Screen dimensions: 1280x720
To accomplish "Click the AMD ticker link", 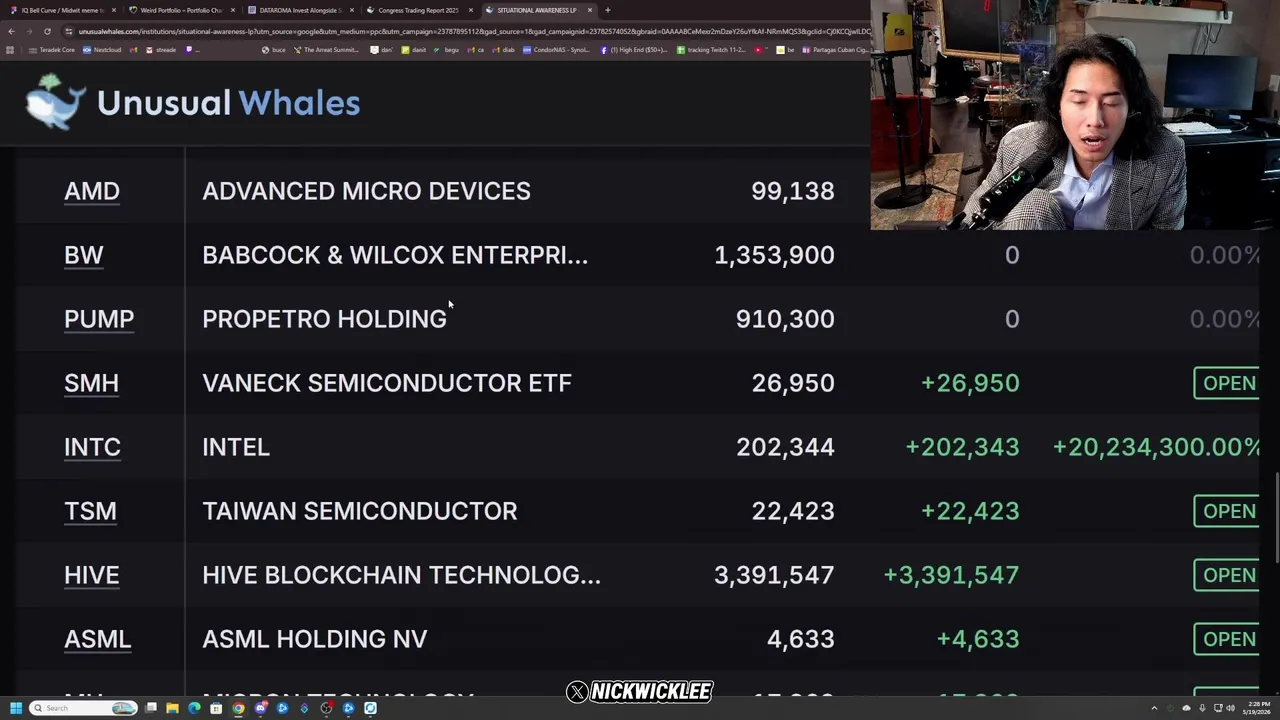I will tap(92, 191).
